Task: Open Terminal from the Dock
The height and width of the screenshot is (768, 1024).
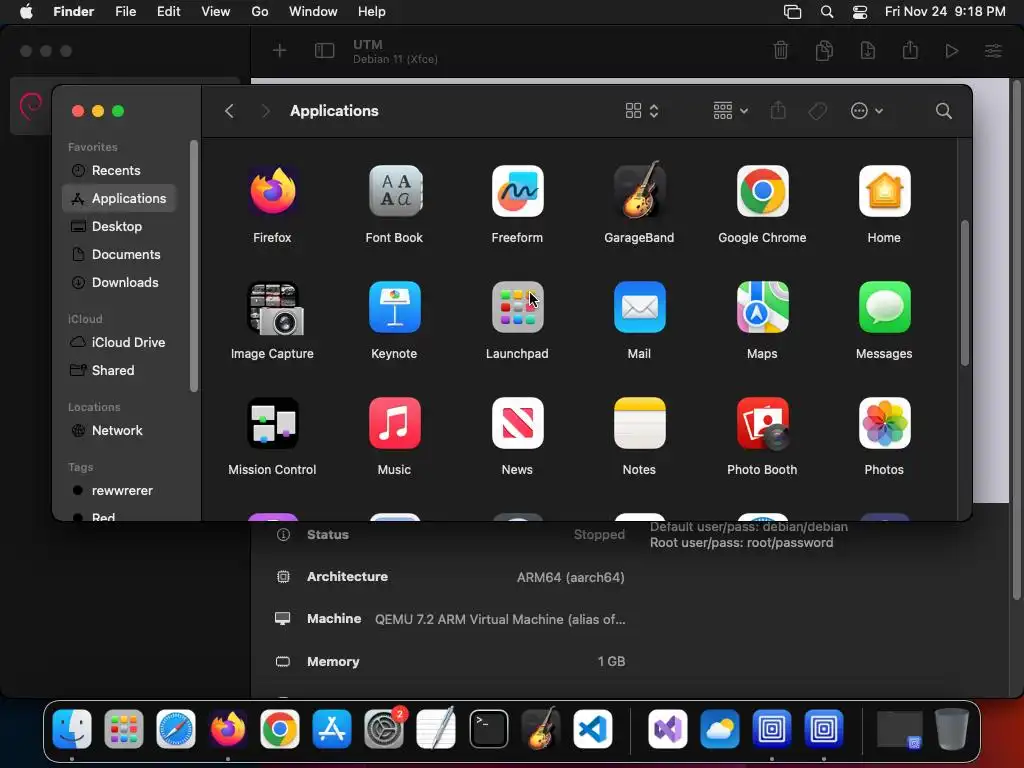Action: pyautogui.click(x=488, y=729)
